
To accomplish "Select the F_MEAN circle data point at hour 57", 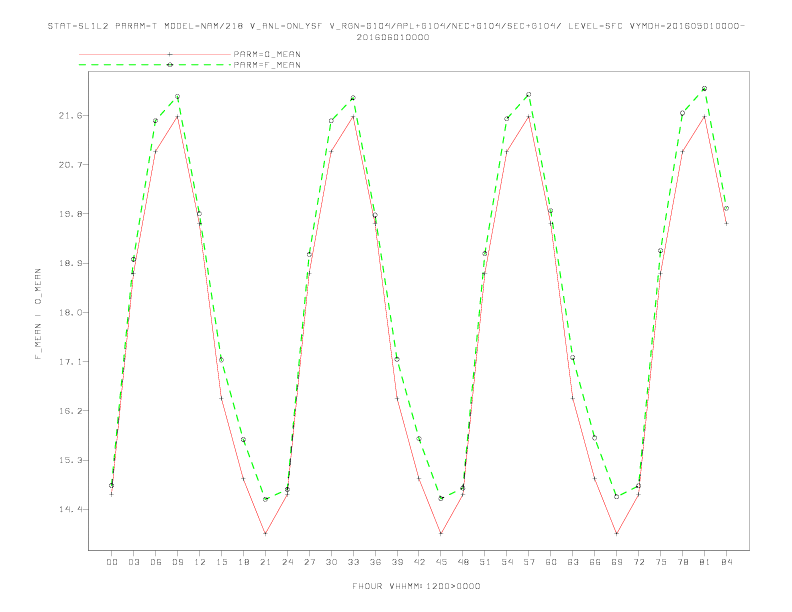I will (x=529, y=94).
